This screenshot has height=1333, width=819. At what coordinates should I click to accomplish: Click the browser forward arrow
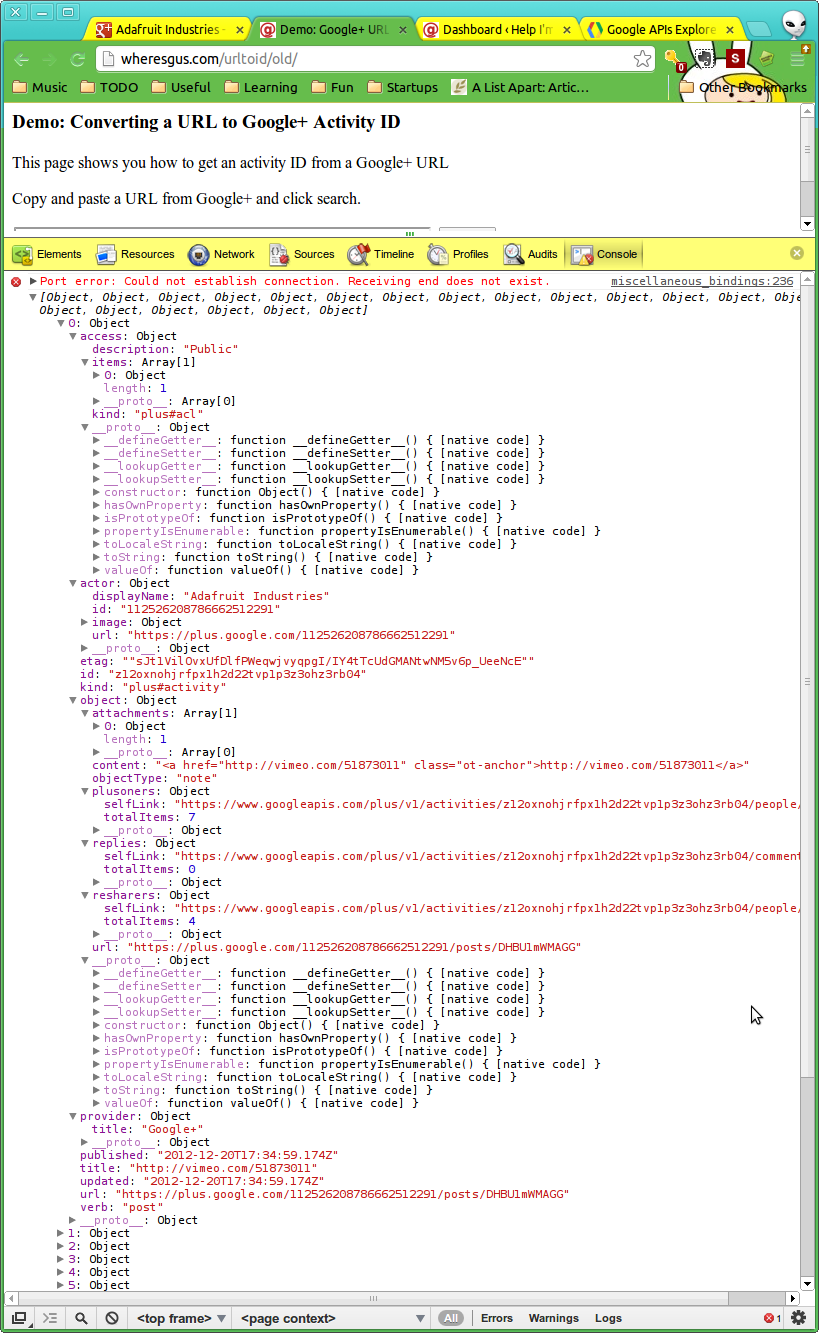(50, 59)
